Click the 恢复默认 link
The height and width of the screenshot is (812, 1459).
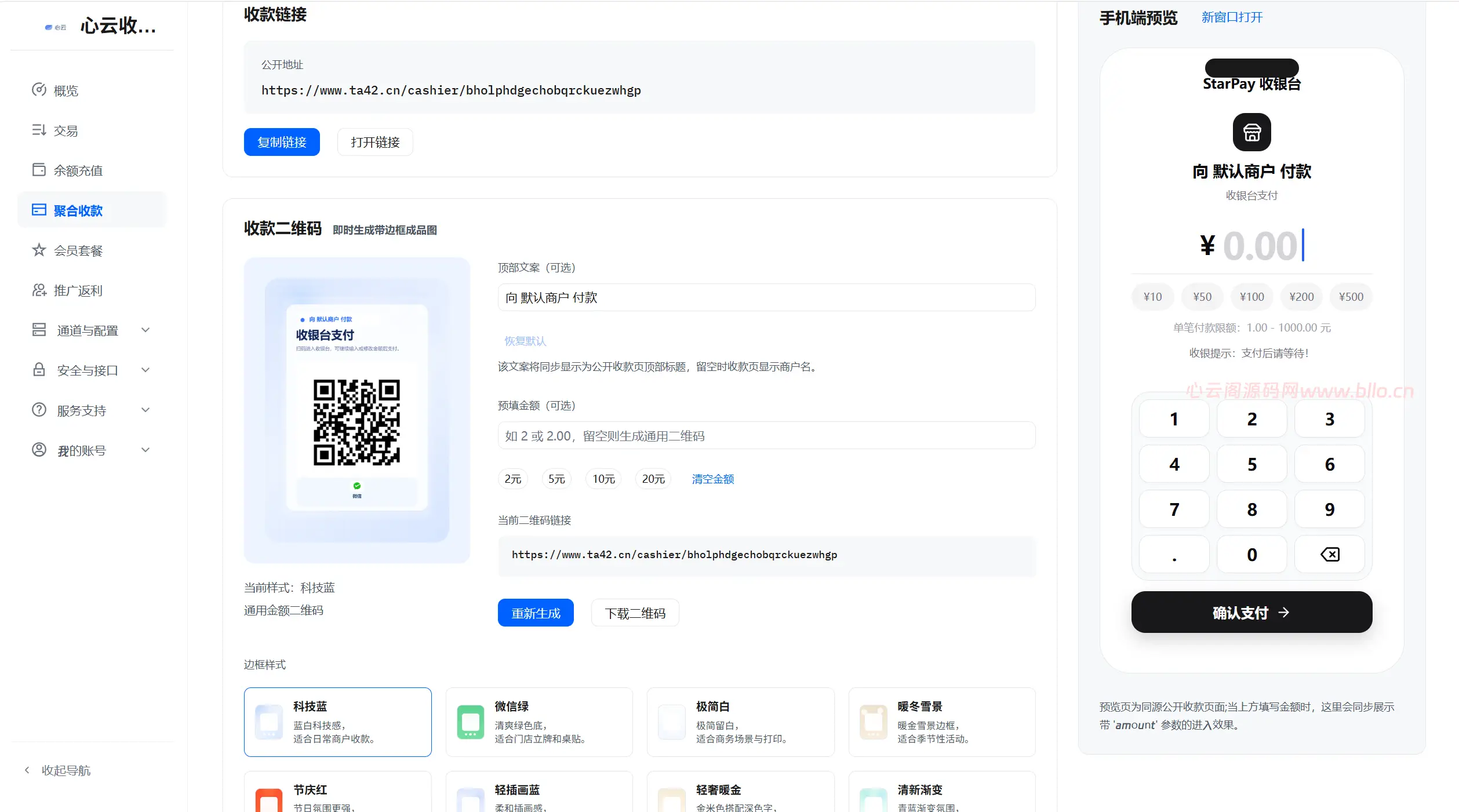coord(525,341)
